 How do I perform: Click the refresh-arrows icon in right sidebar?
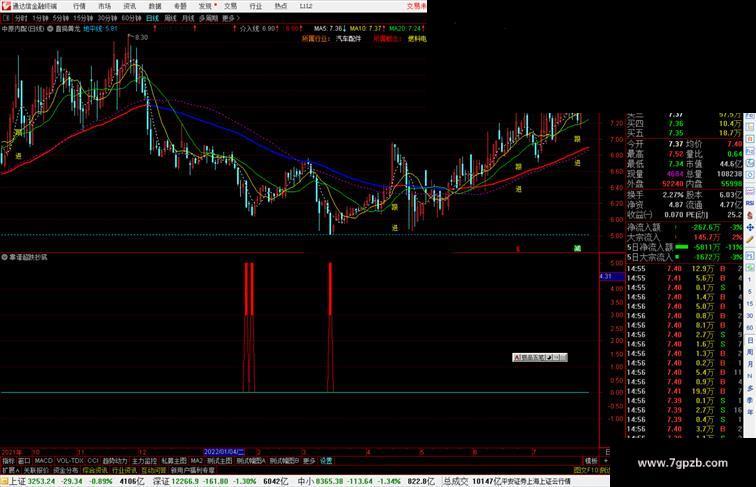click(x=750, y=163)
